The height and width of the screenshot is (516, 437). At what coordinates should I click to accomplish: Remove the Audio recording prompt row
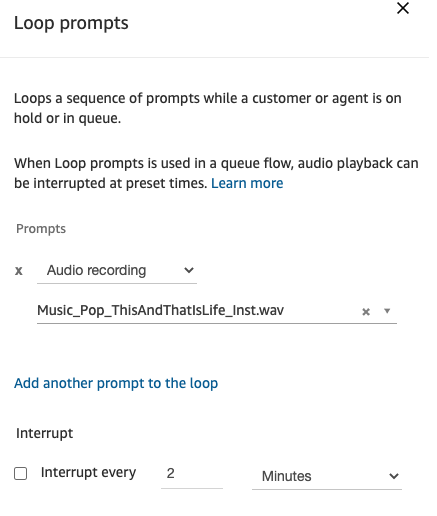19,271
